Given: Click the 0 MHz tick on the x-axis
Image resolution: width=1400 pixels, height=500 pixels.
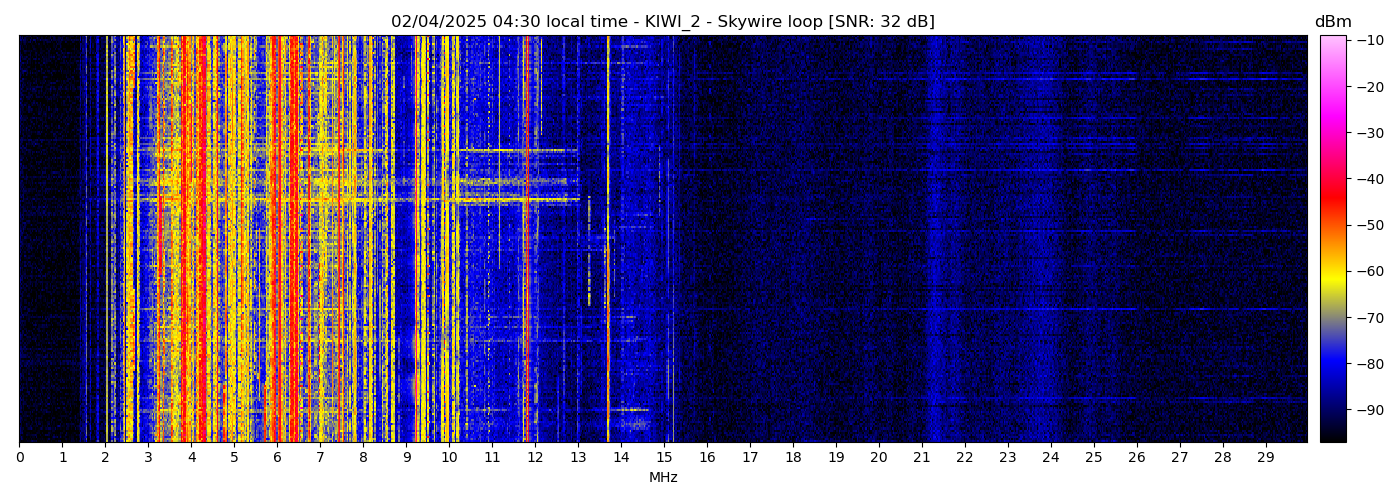Looking at the screenshot, I should tap(19, 458).
